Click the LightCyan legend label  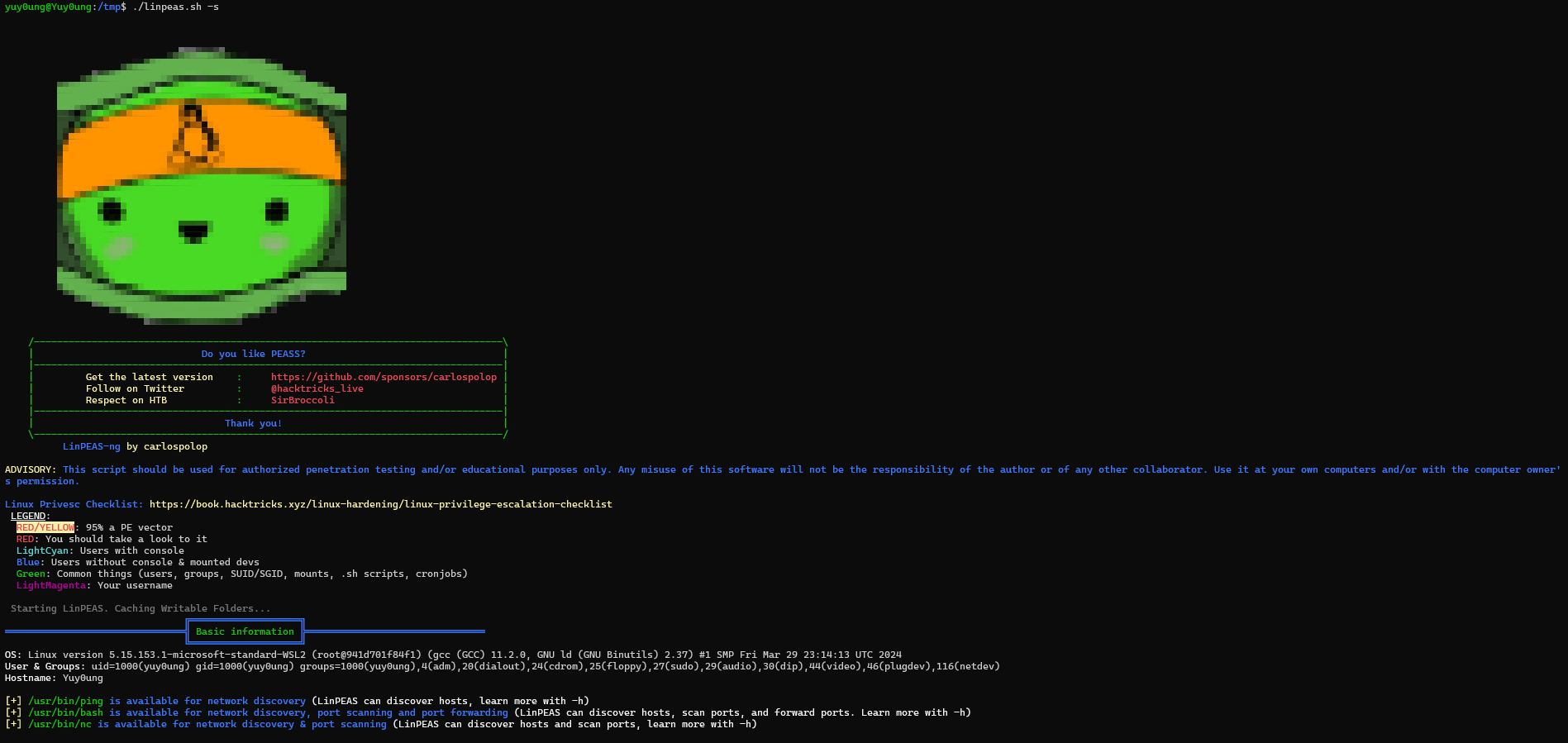pos(42,550)
